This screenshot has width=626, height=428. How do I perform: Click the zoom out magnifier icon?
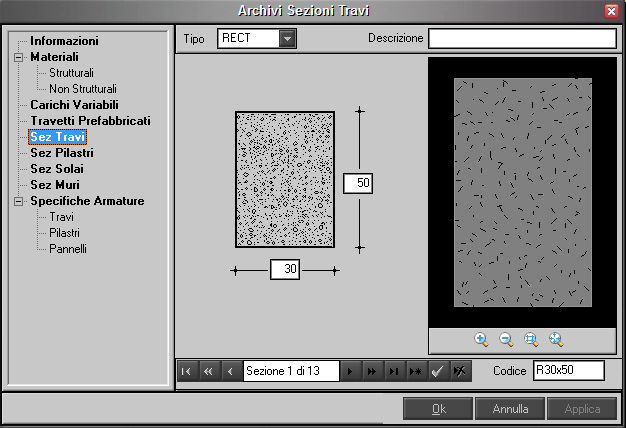coord(506,340)
